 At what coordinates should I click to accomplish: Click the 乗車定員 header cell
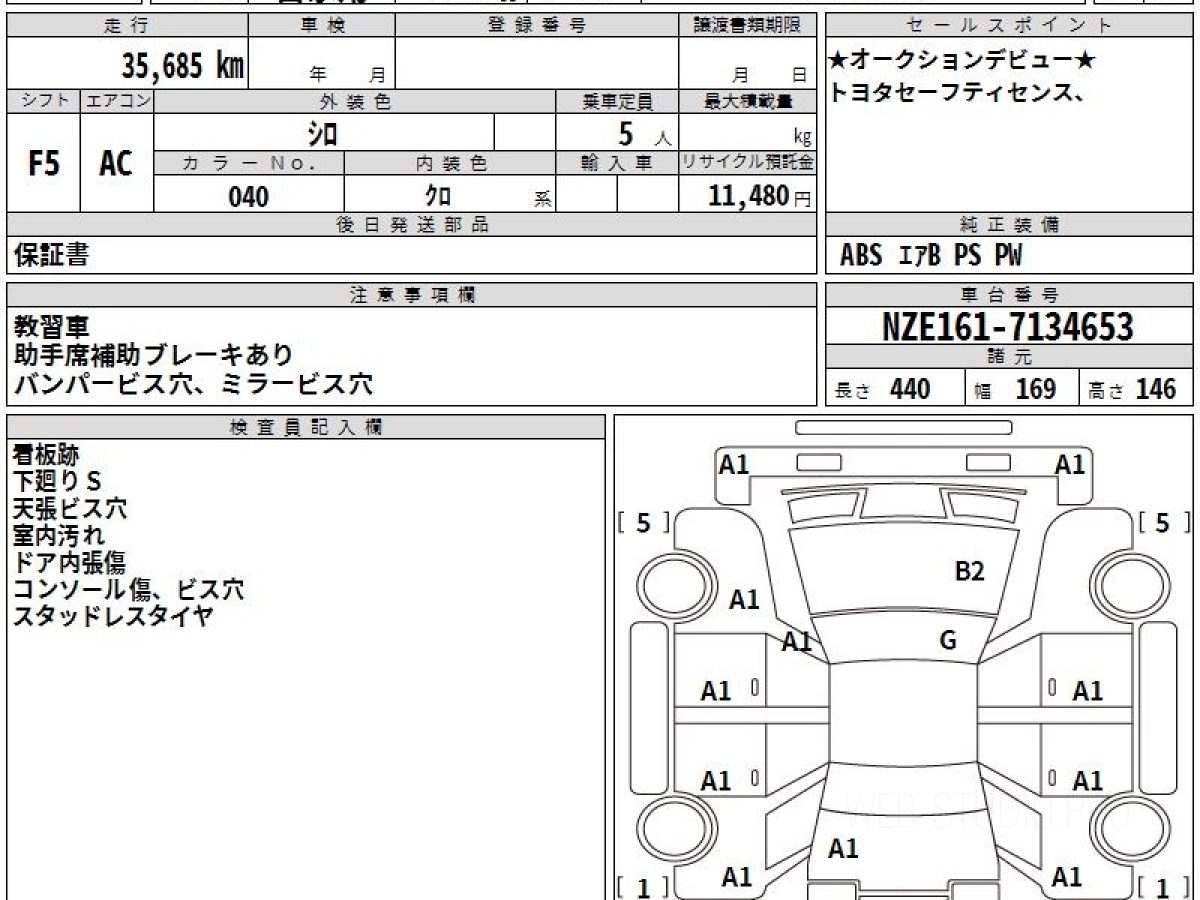point(617,101)
